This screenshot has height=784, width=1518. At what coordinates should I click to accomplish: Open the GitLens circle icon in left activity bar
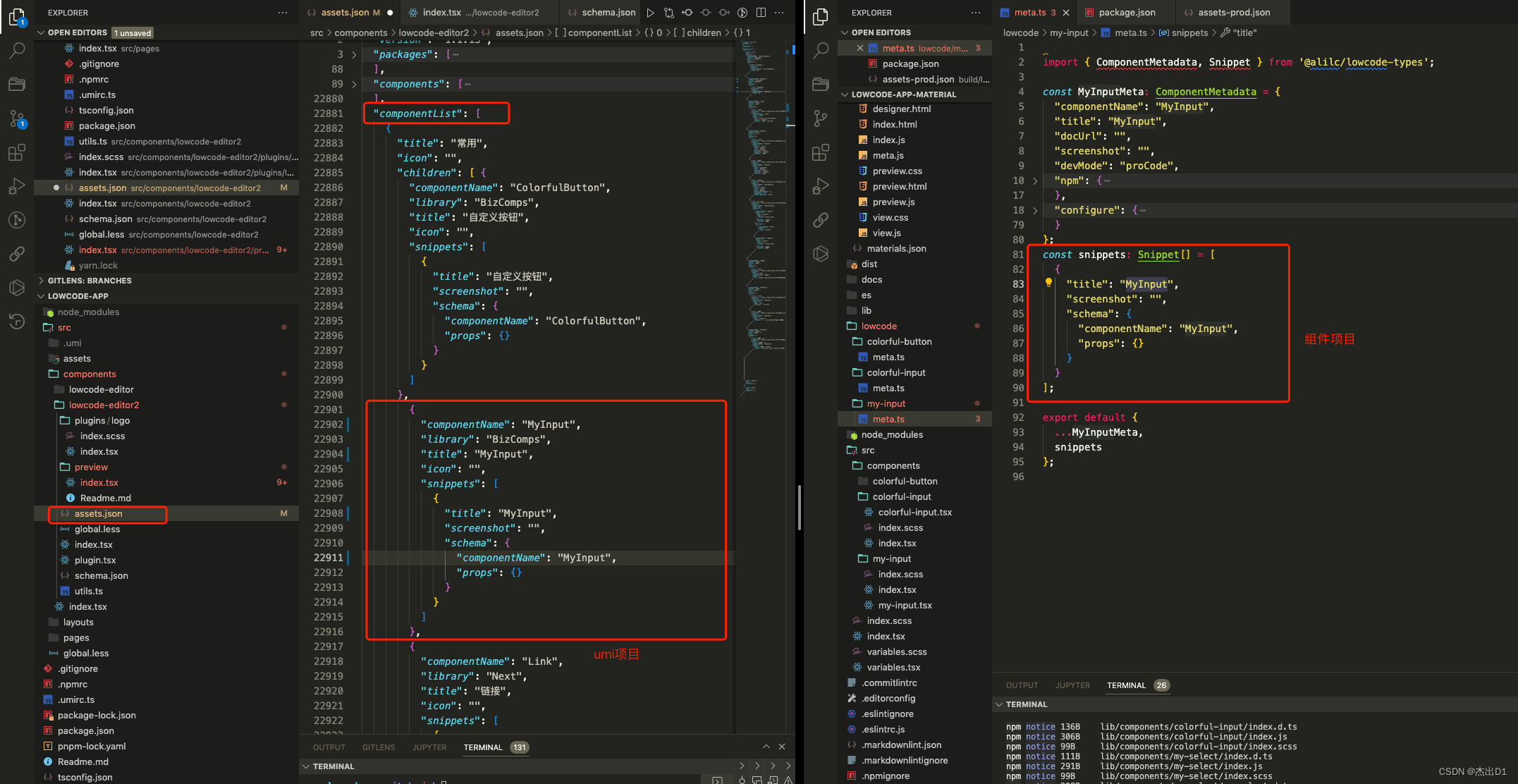(x=17, y=220)
